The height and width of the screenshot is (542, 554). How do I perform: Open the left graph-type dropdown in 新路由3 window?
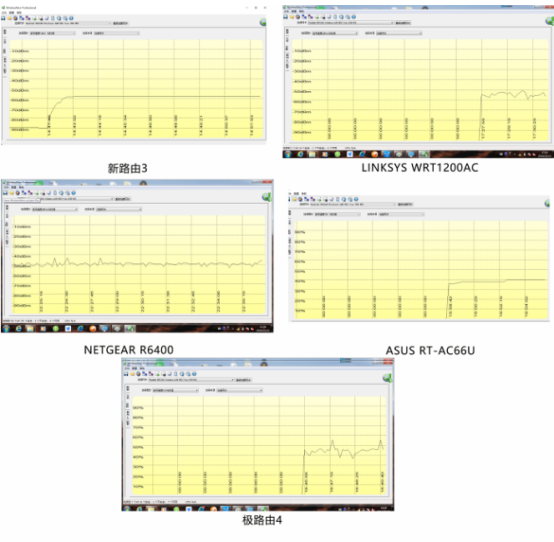point(52,33)
